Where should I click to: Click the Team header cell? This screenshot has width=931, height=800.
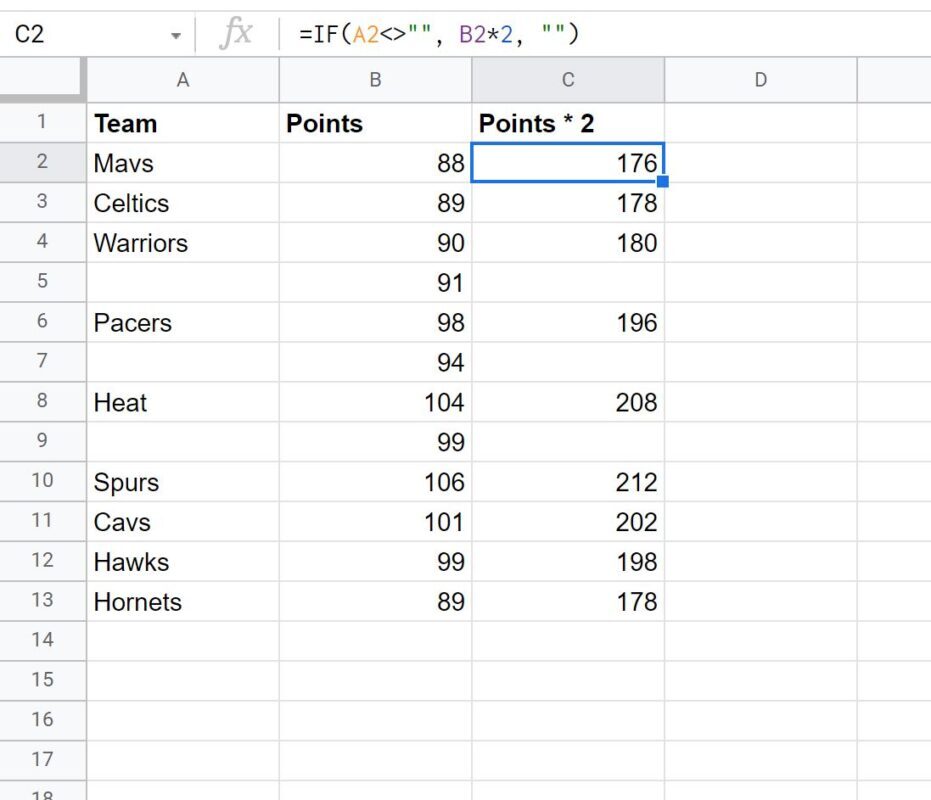point(183,123)
